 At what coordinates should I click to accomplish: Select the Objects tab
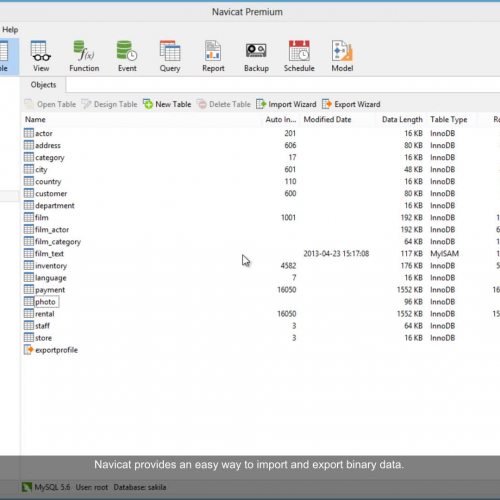pyautogui.click(x=43, y=85)
